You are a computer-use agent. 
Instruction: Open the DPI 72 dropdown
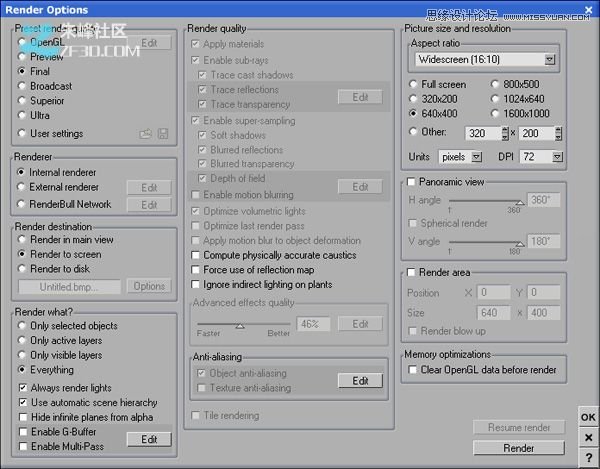tap(558, 157)
